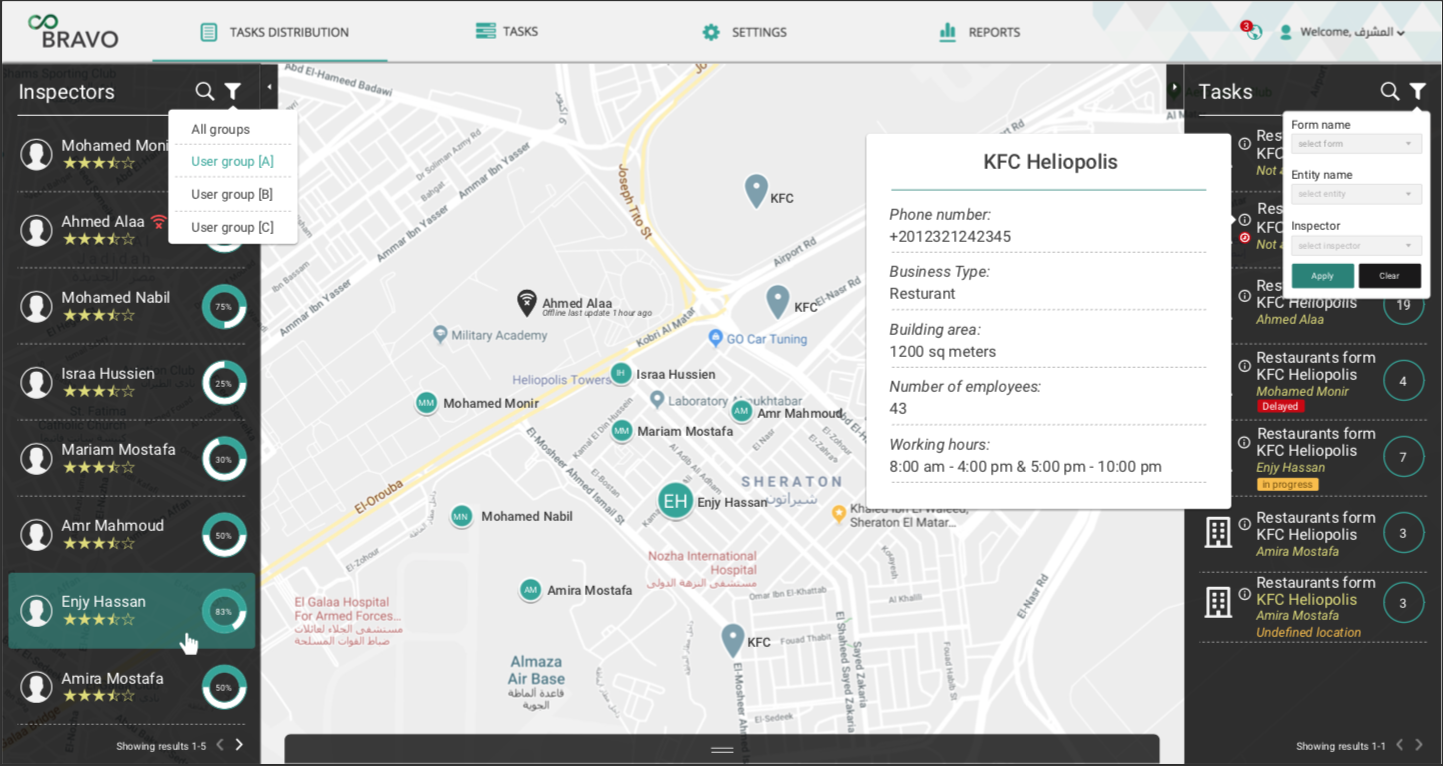Viewport: 1443px width, 766px height.
Task: Select the KFC map pin near Airport Rd
Action: (757, 191)
